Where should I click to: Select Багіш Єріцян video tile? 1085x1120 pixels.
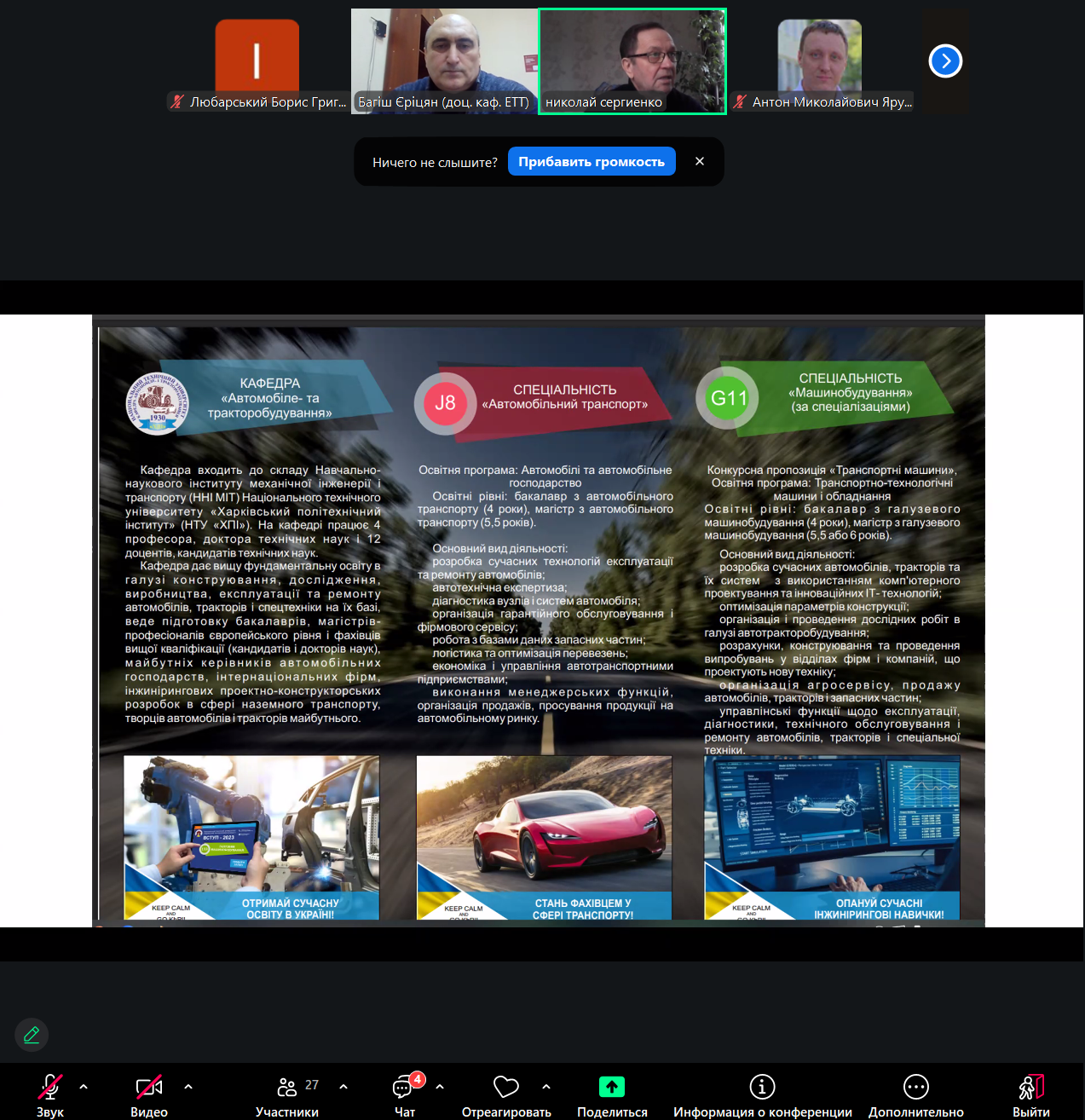[x=444, y=61]
